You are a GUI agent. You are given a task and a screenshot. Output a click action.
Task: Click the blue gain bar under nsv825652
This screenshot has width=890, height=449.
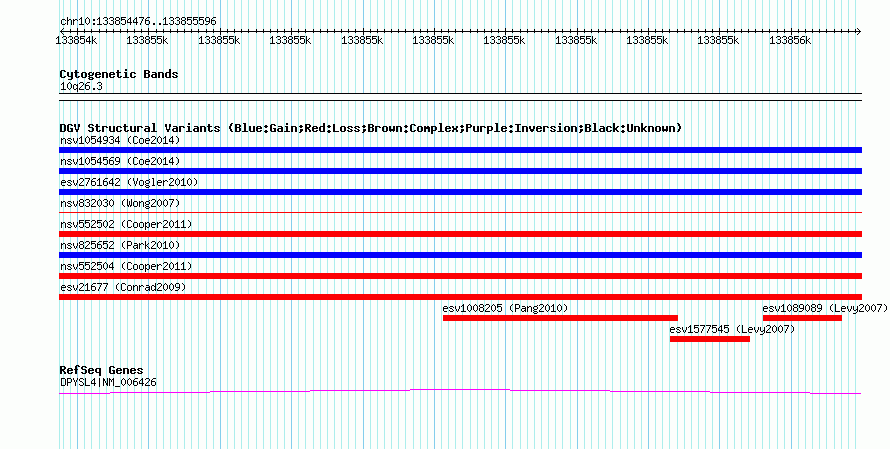pos(460,255)
